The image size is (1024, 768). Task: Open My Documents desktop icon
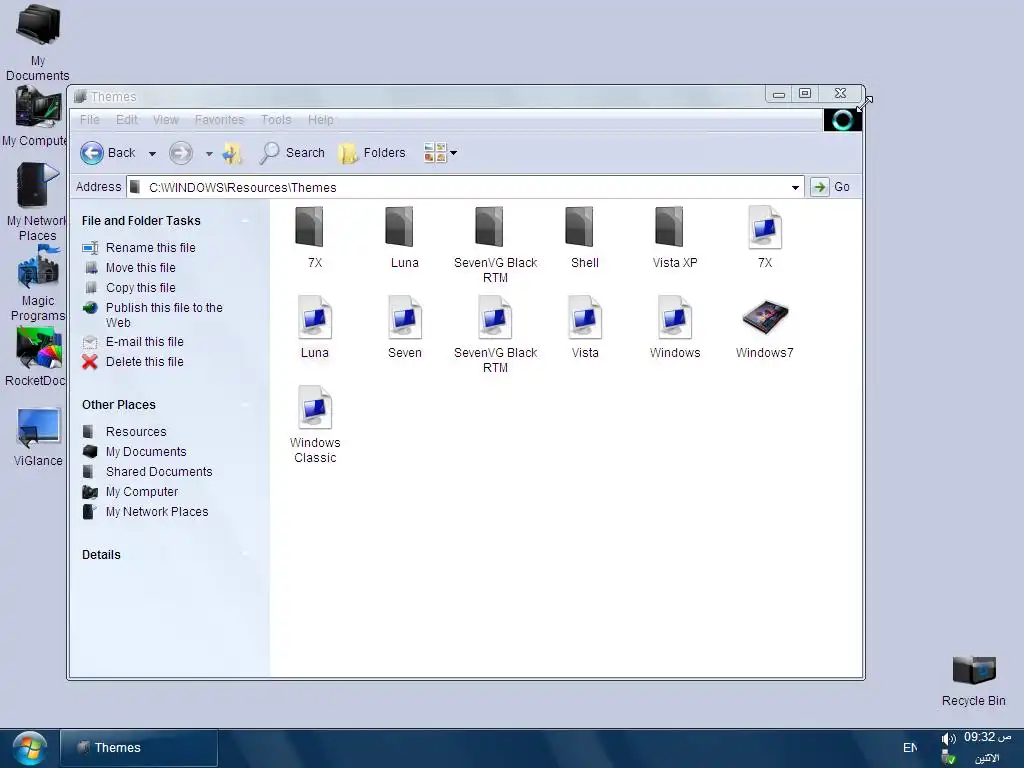tap(37, 42)
